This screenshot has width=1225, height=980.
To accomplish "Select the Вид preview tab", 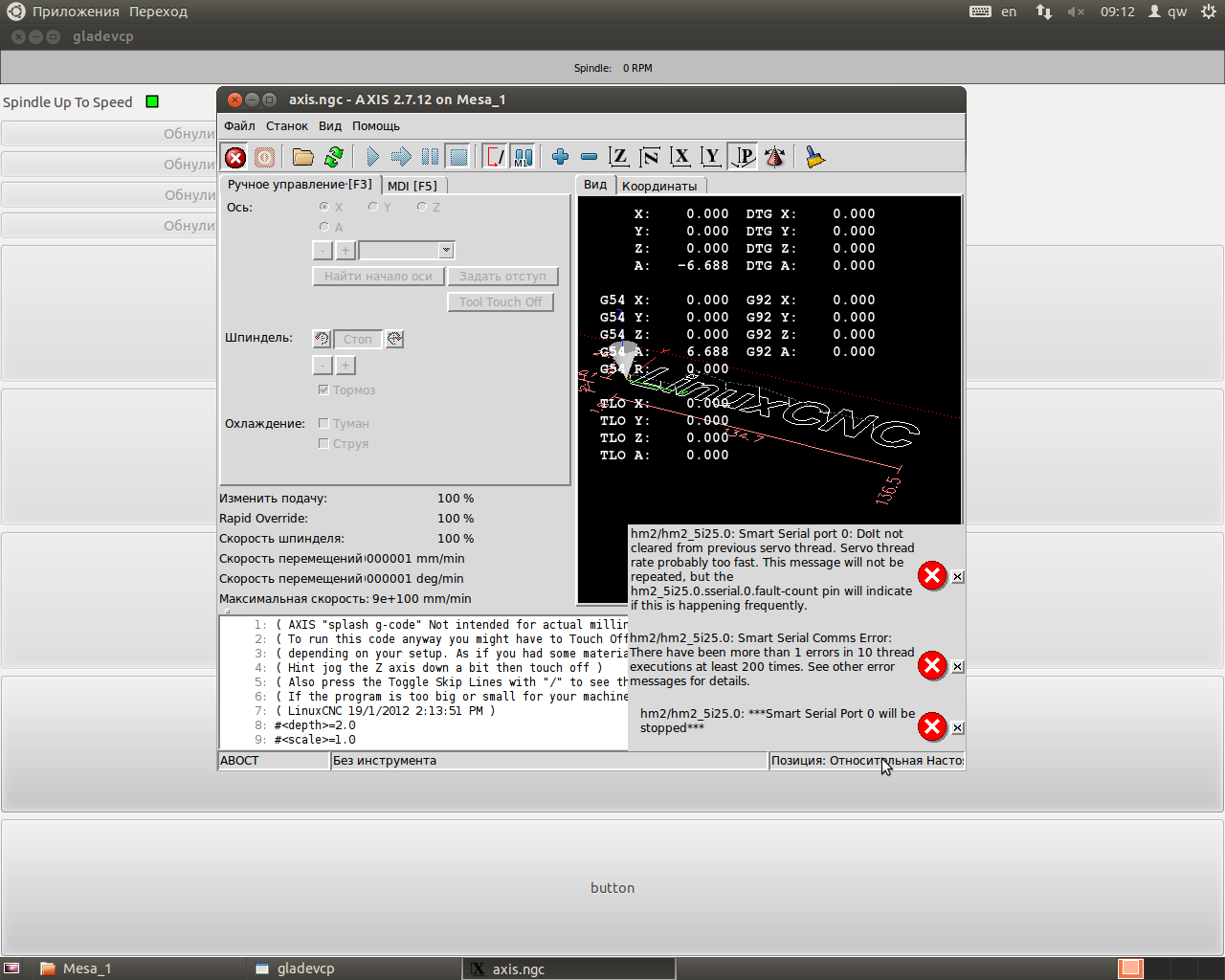I will click(x=595, y=185).
